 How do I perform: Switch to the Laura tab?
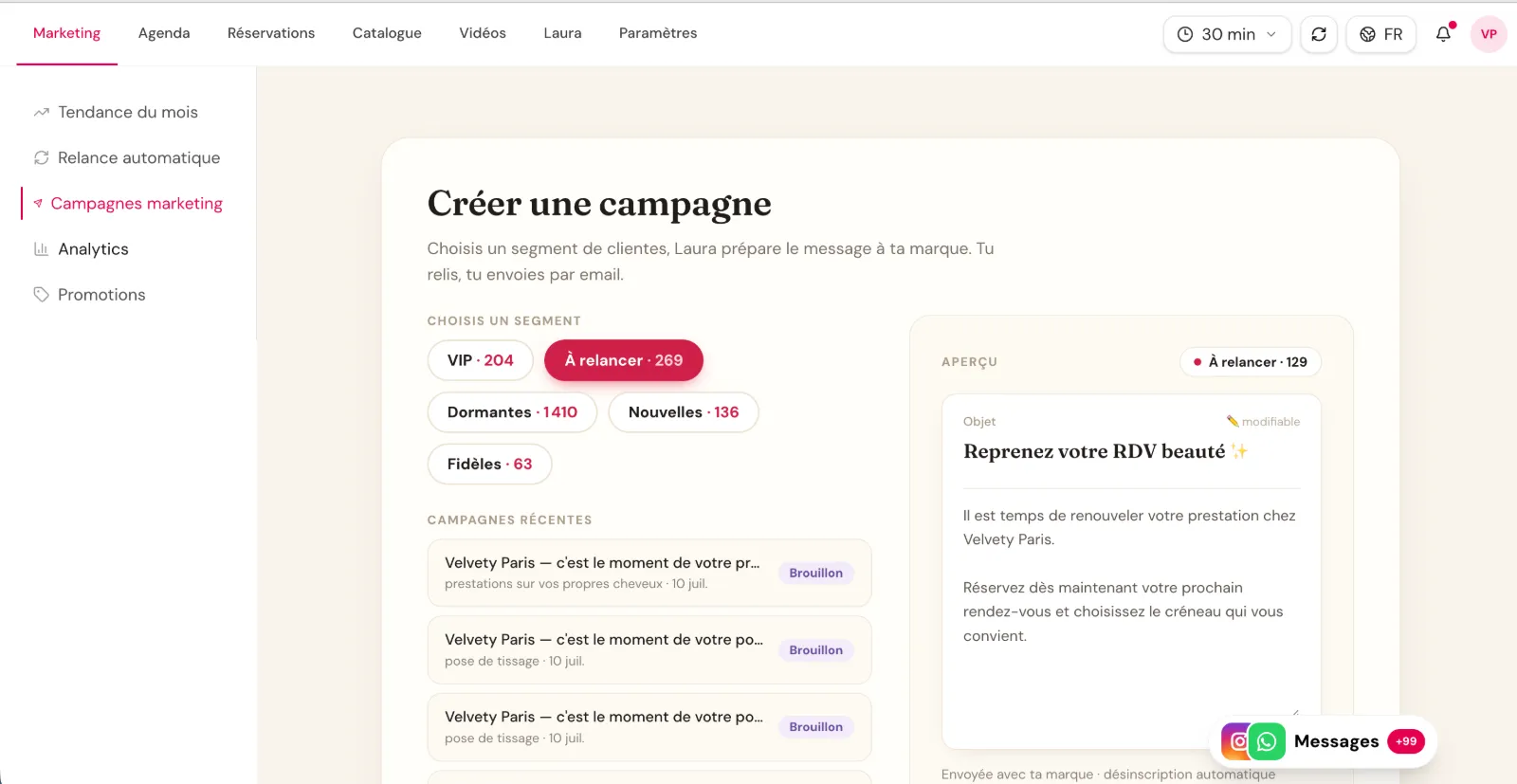[562, 33]
